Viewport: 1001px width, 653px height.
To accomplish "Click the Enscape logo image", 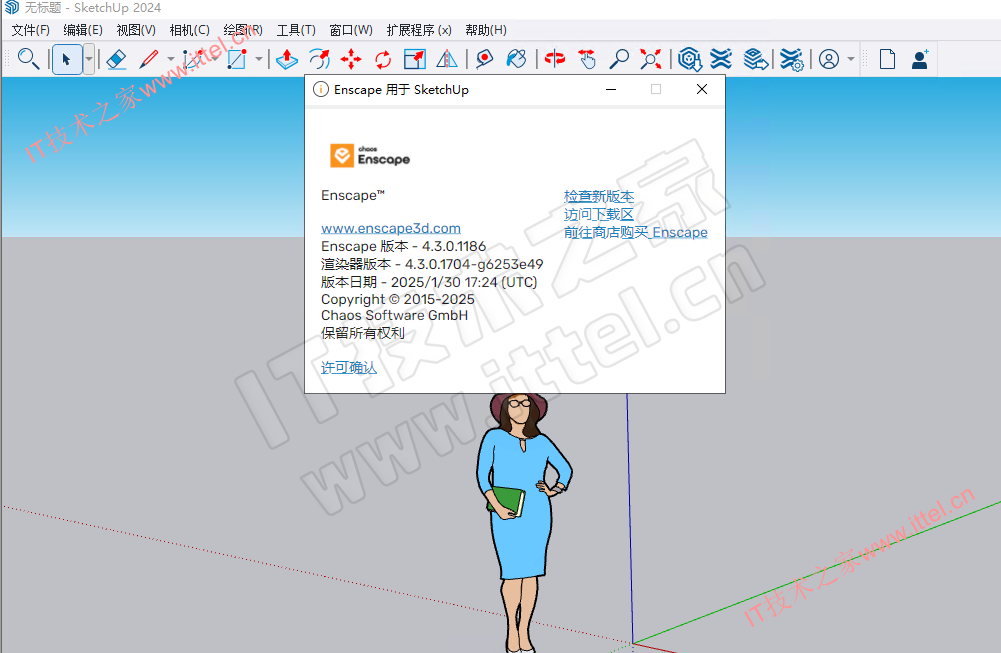I will (x=370, y=156).
